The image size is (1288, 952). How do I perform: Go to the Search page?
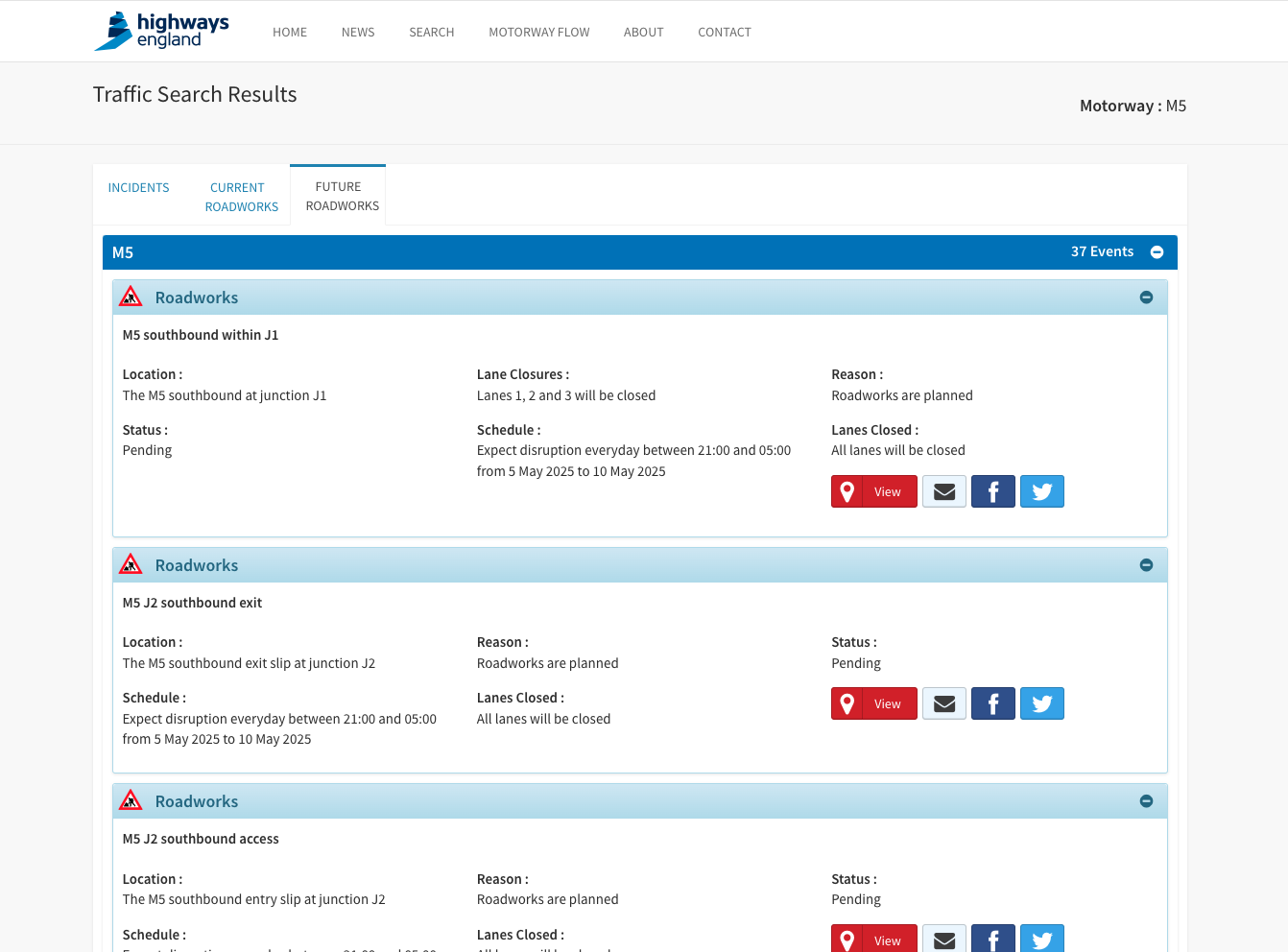[432, 32]
